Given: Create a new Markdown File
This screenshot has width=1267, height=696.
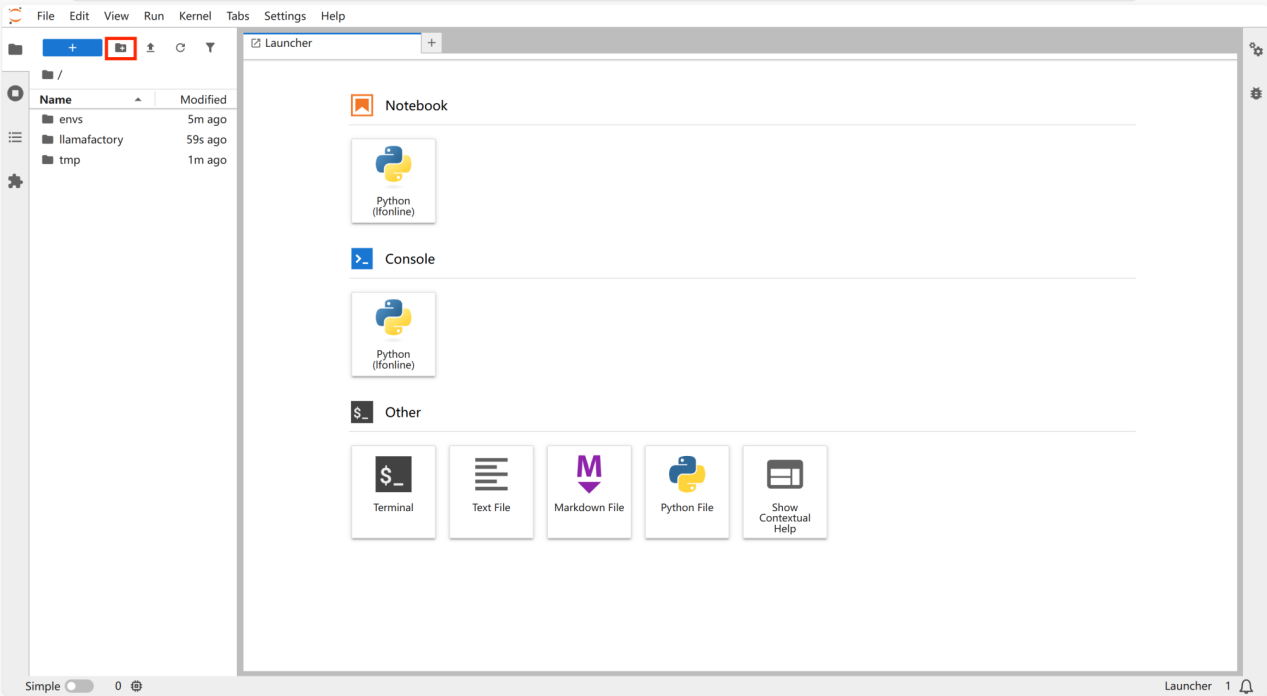Looking at the screenshot, I should 589,491.
